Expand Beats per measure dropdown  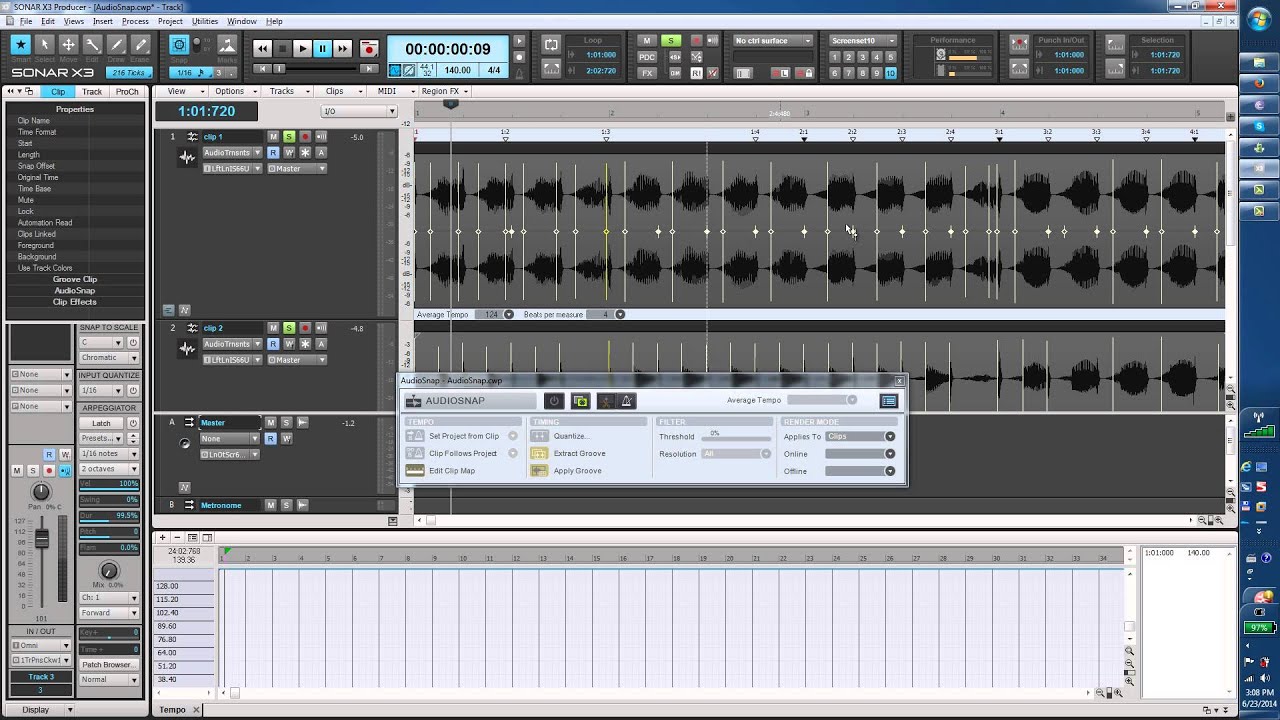[620, 315]
